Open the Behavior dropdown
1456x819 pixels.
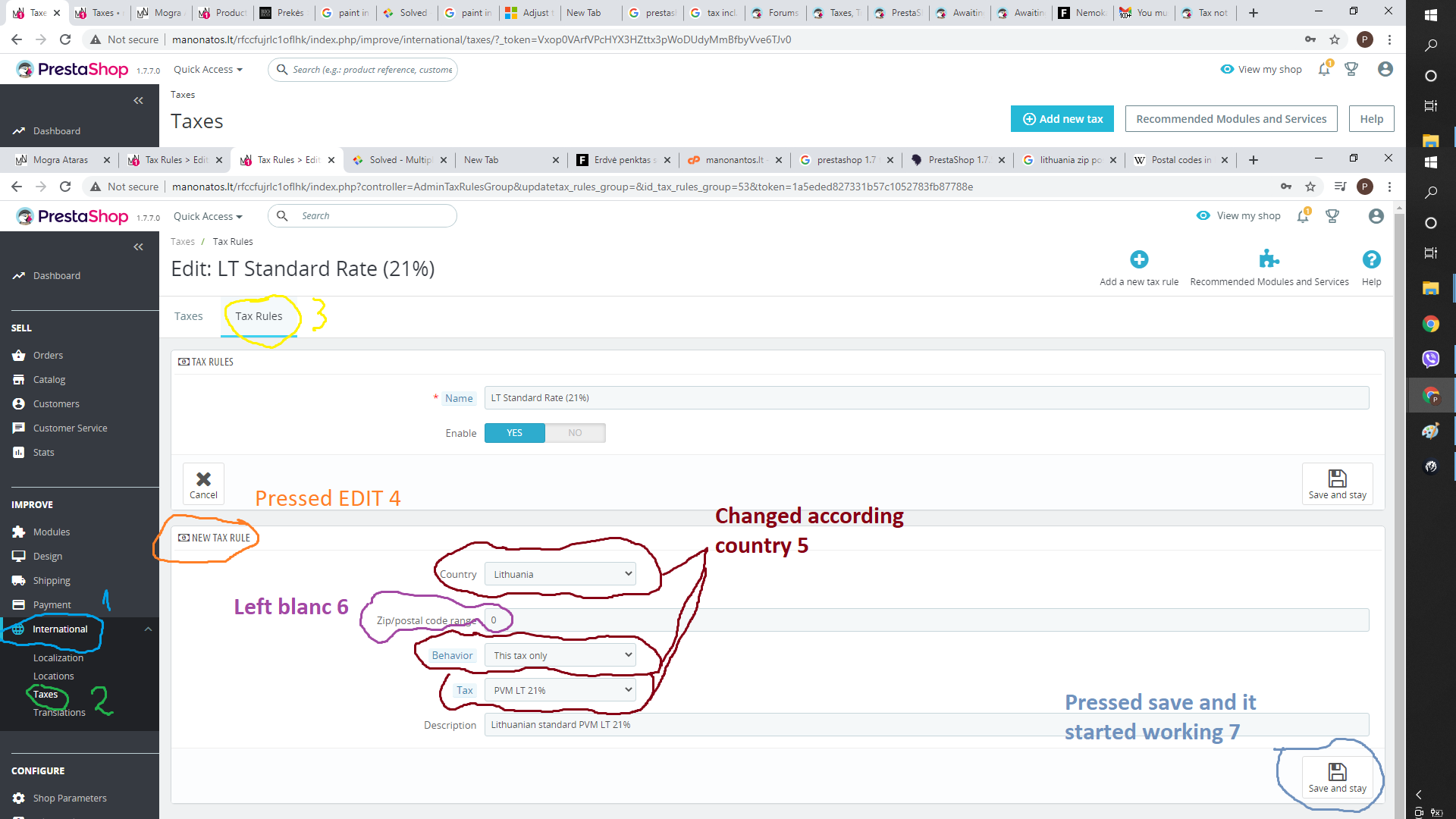click(560, 655)
